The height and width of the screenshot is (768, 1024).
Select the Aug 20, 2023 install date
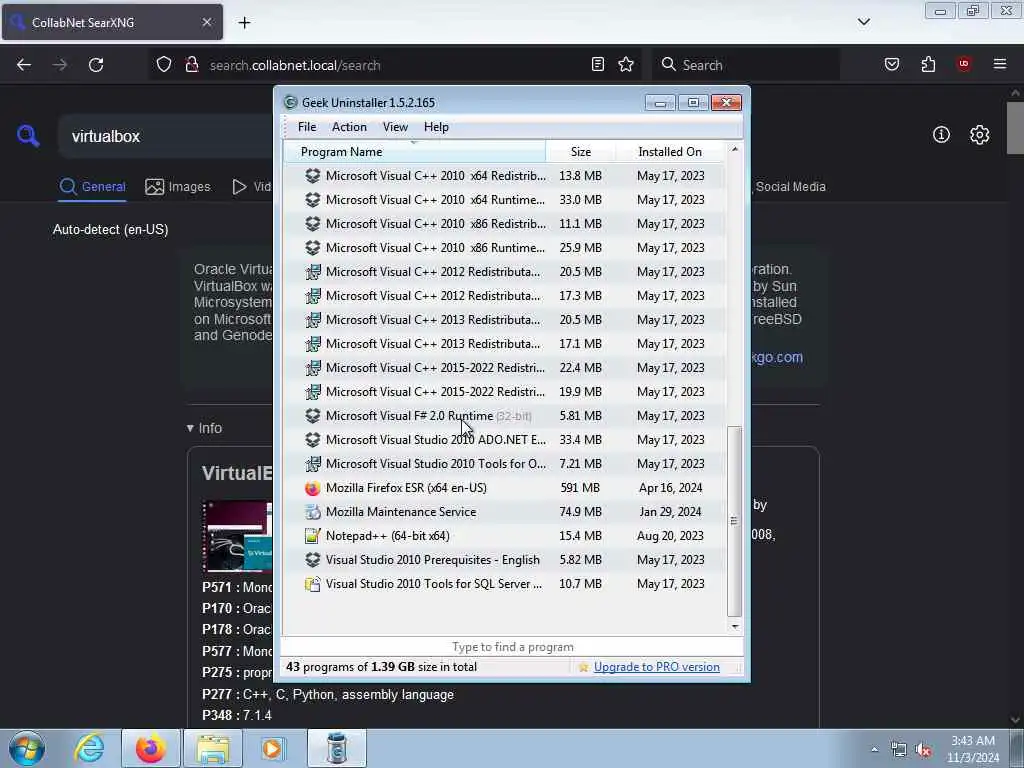[x=670, y=536]
